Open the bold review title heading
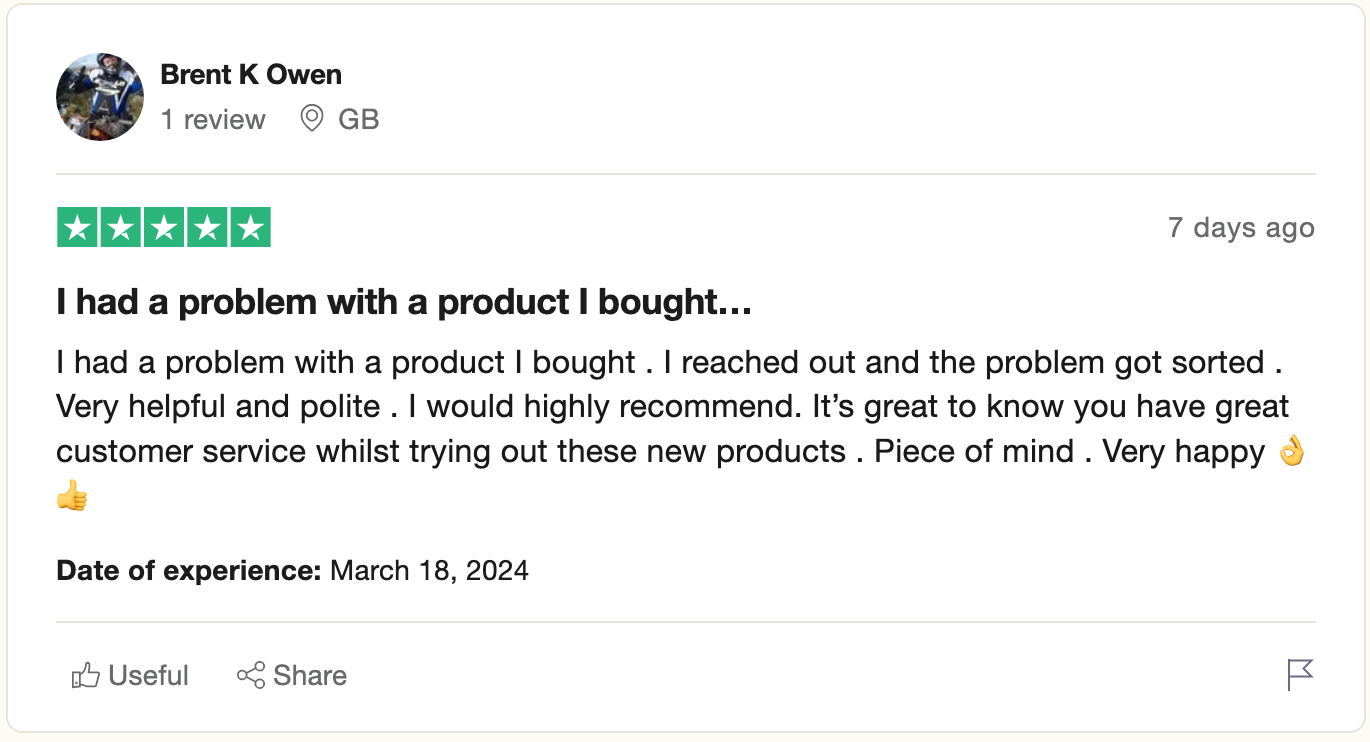The width and height of the screenshot is (1370, 742). click(x=404, y=303)
